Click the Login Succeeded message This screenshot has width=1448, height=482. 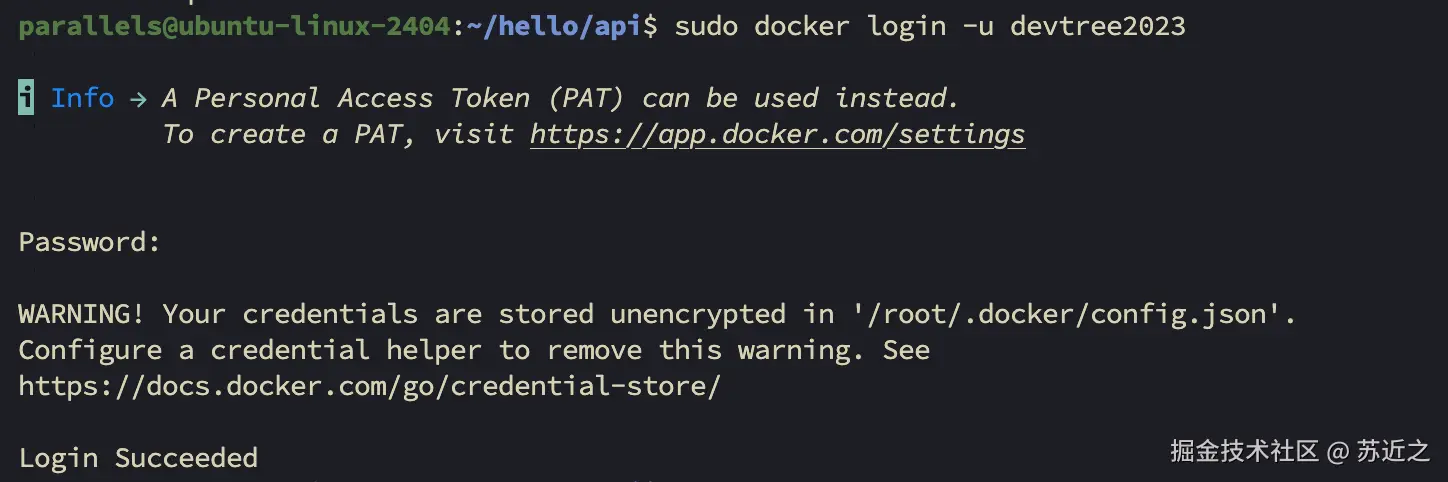coord(138,458)
